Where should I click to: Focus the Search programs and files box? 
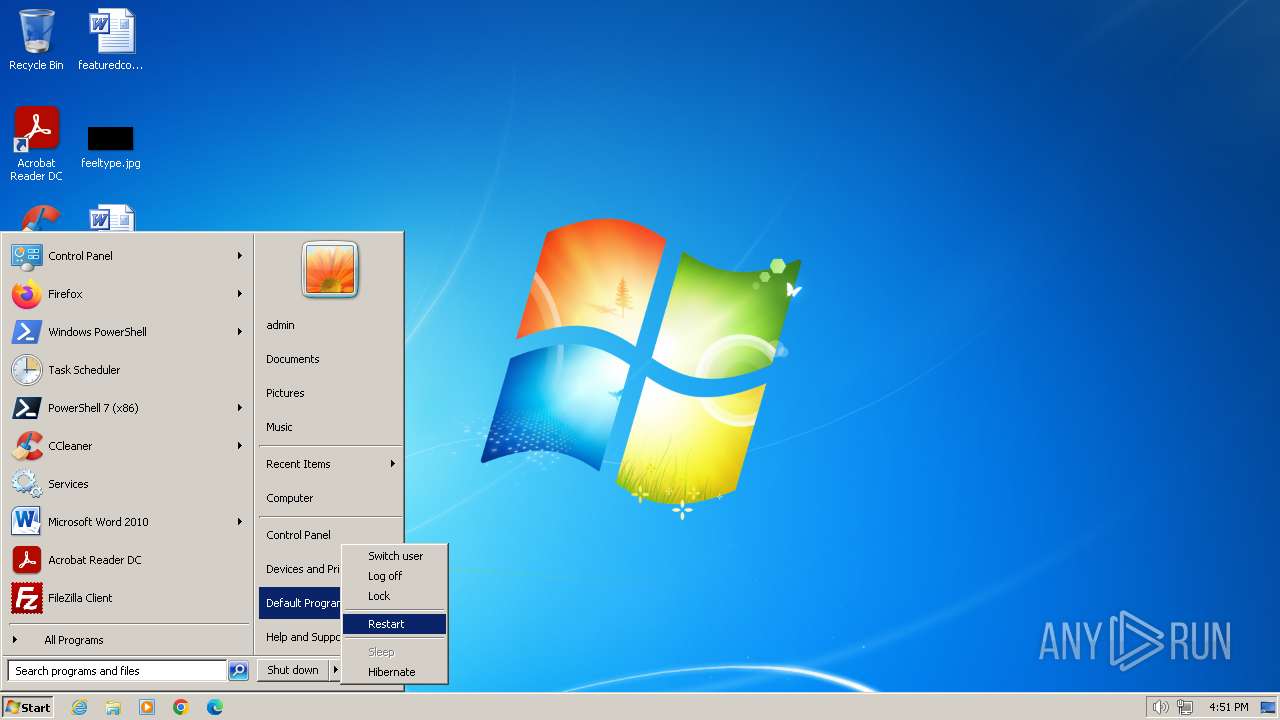(x=117, y=671)
